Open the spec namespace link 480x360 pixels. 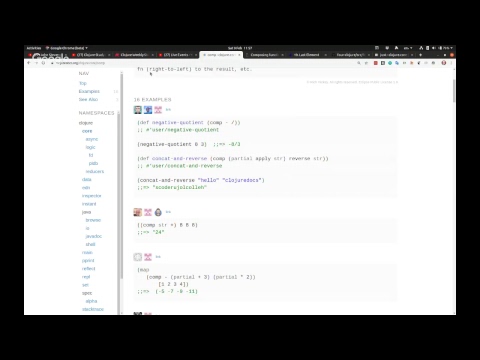(x=87, y=293)
